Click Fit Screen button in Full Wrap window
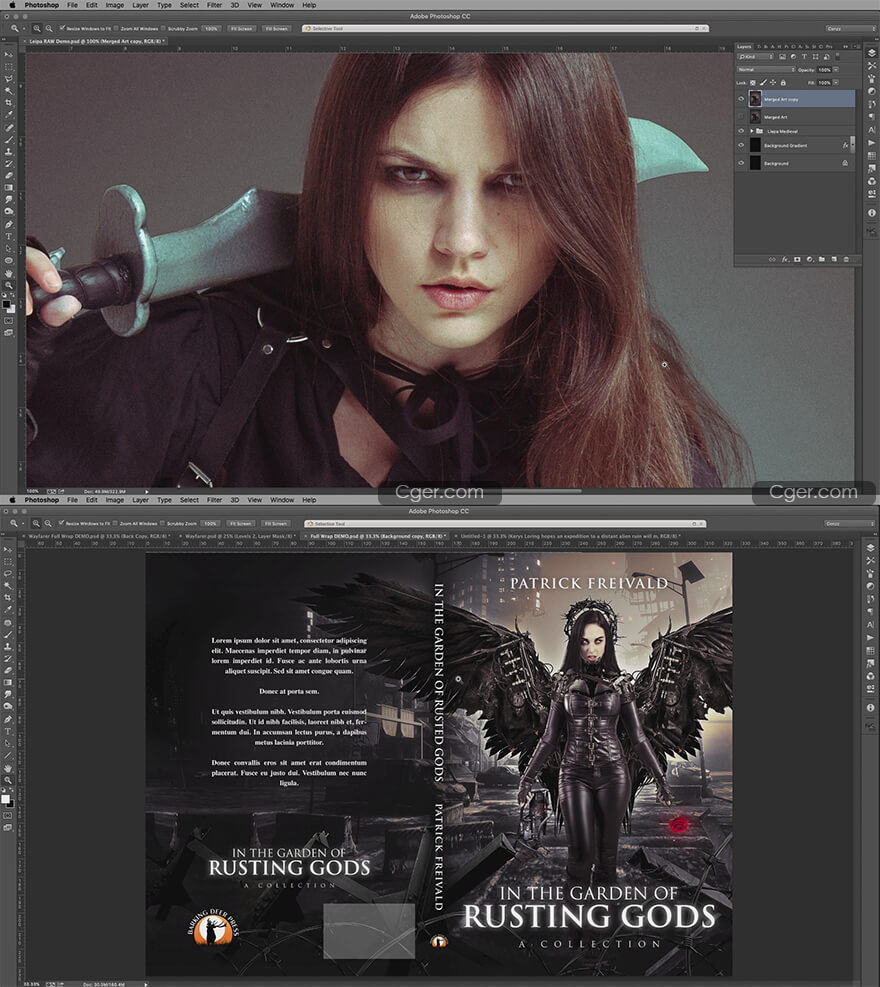 click(241, 523)
